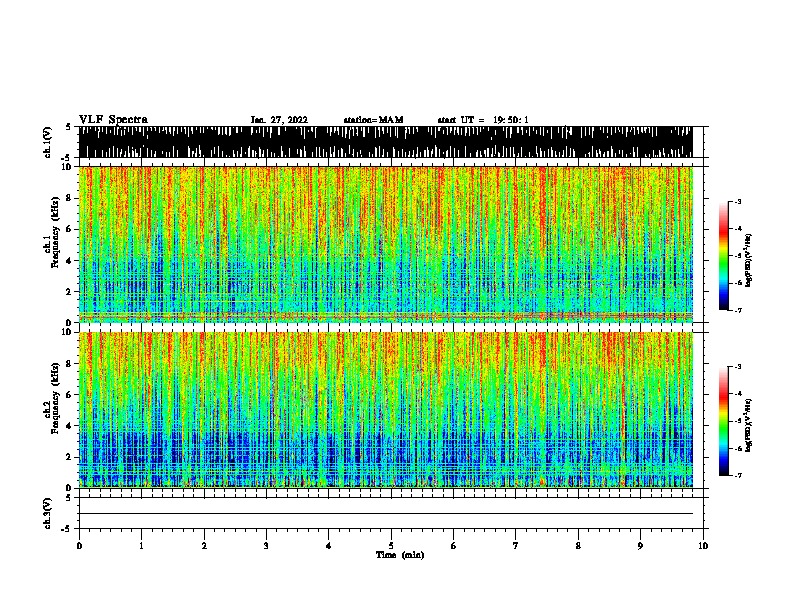This screenshot has width=792, height=612.
Task: Click the "-7" tick on ch.1 colorbar
Action: pos(738,310)
